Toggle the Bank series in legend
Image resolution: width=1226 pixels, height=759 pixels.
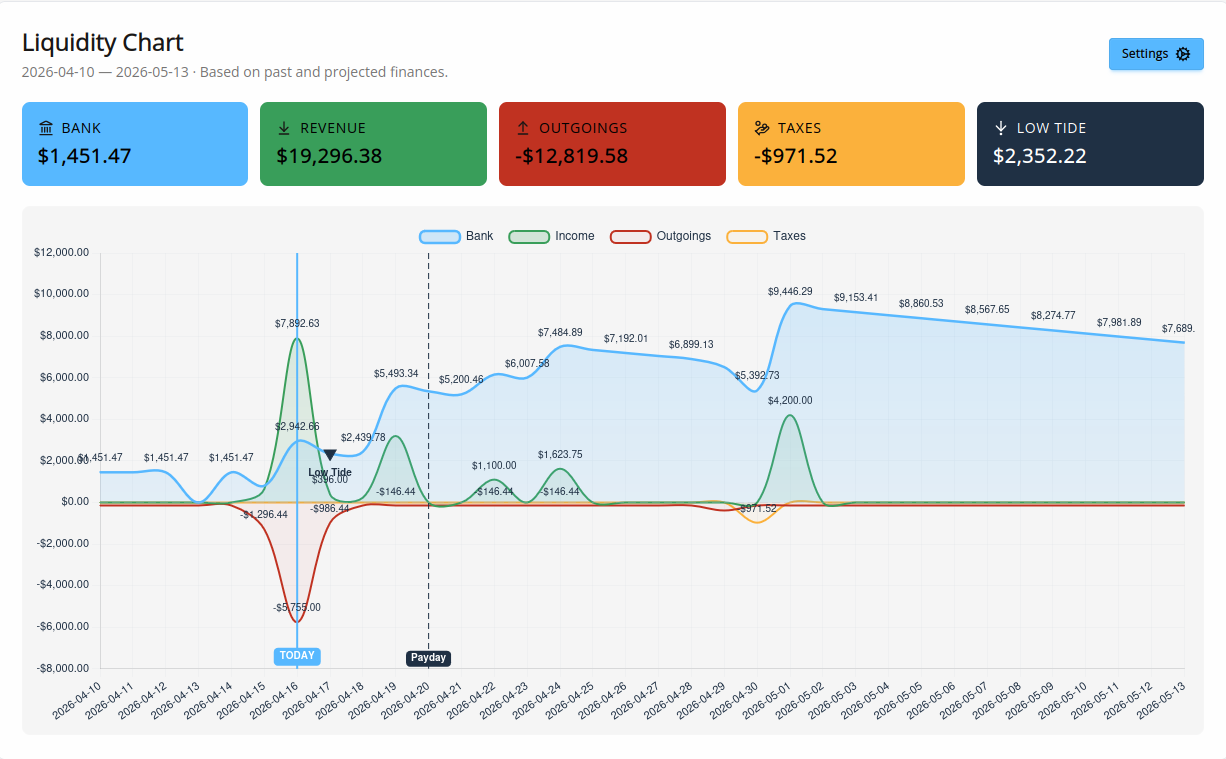pyautogui.click(x=456, y=237)
